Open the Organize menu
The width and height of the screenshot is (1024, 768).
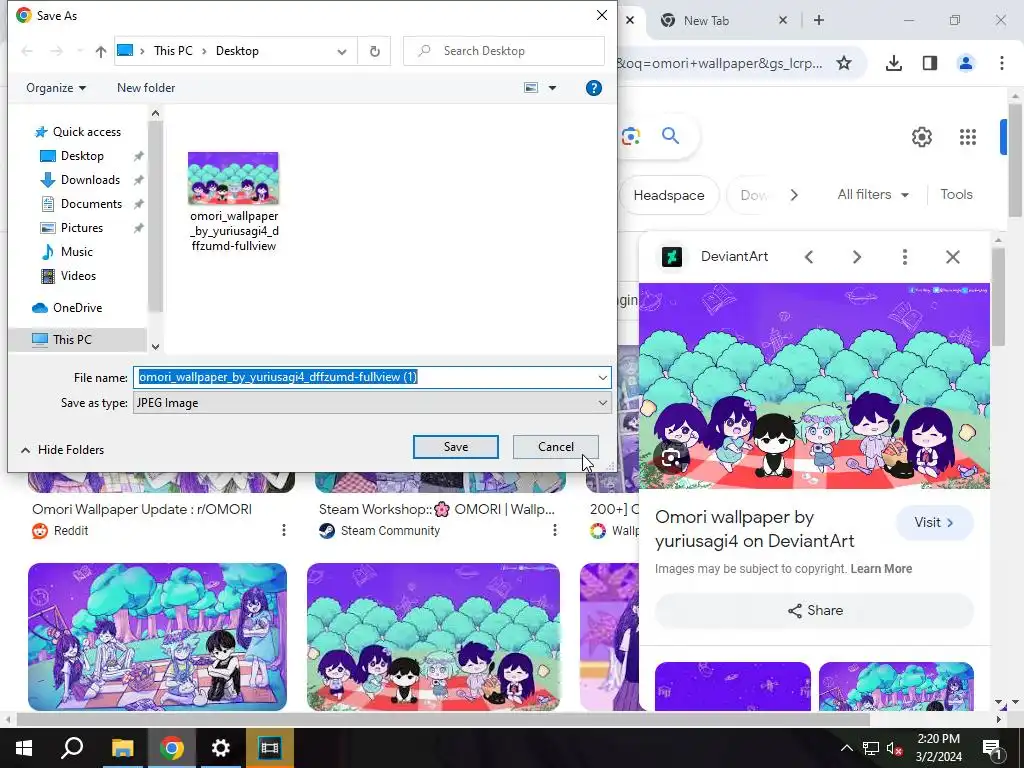[x=56, y=88]
